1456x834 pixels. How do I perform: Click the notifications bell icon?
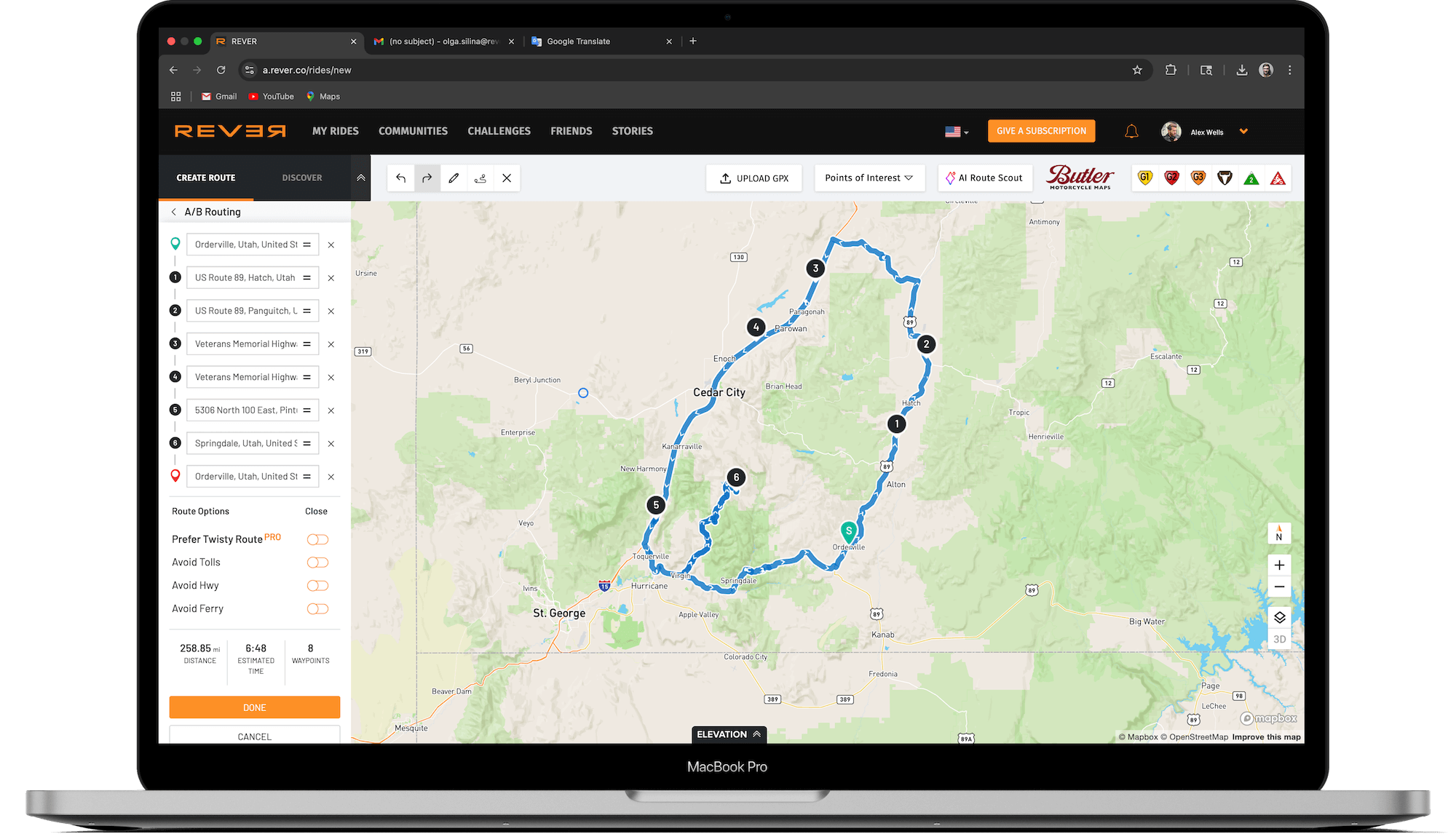(x=1131, y=132)
